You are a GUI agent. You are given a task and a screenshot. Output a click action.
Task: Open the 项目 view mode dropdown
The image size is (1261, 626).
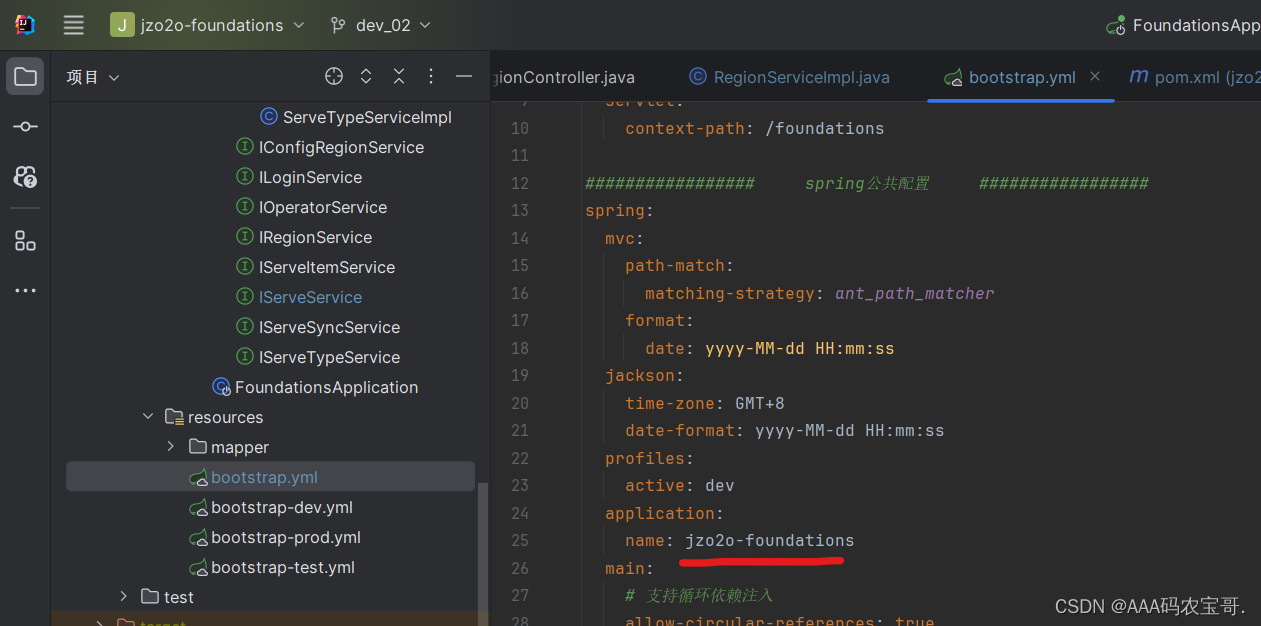point(92,77)
